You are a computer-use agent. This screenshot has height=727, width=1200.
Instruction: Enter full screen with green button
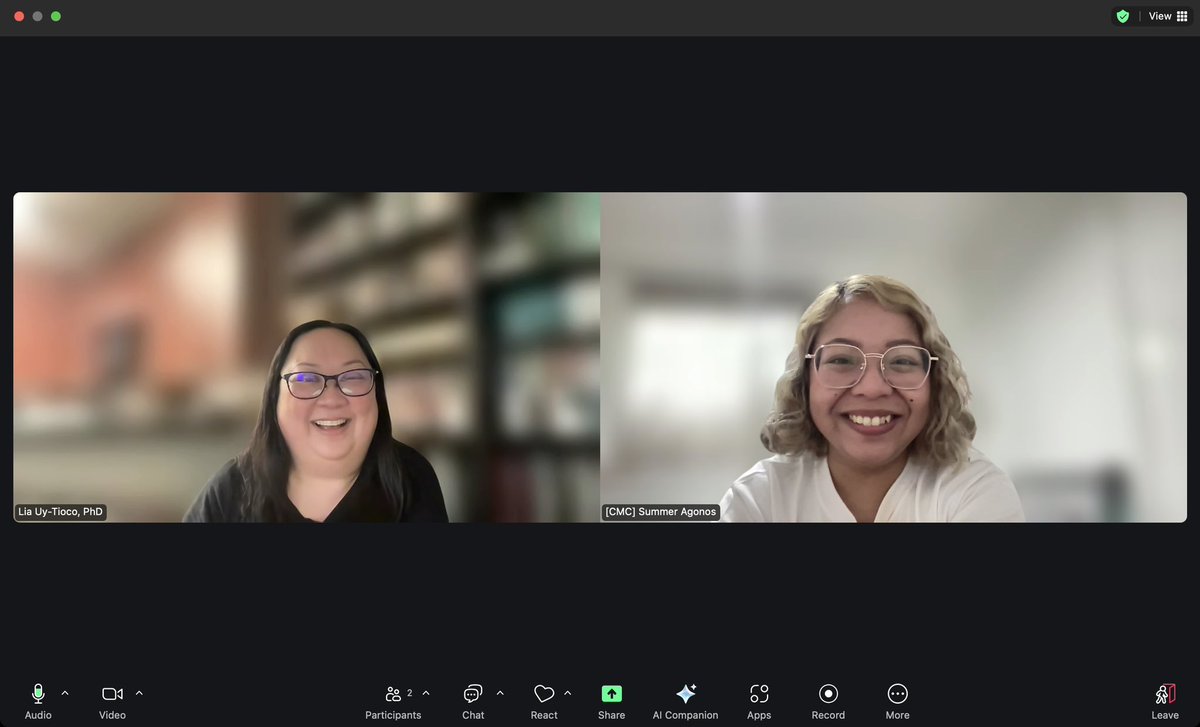click(56, 16)
